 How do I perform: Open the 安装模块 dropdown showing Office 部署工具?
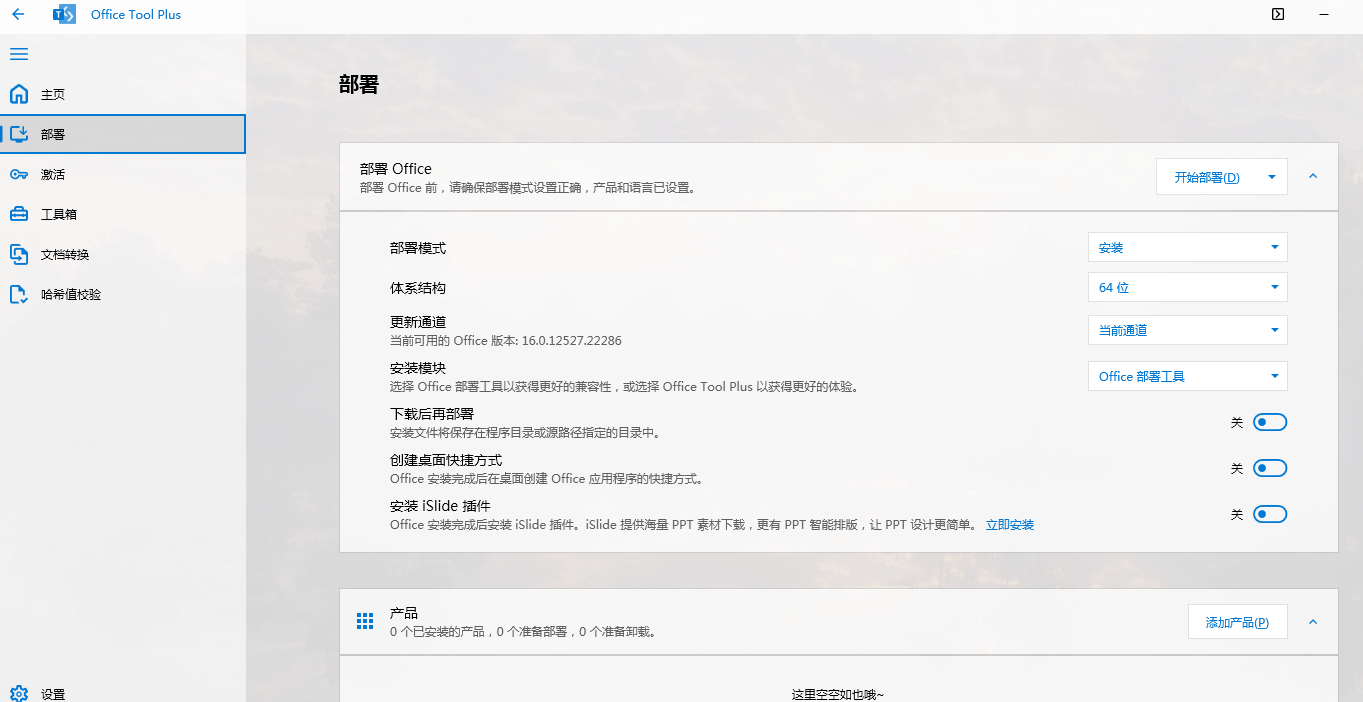(x=1187, y=376)
